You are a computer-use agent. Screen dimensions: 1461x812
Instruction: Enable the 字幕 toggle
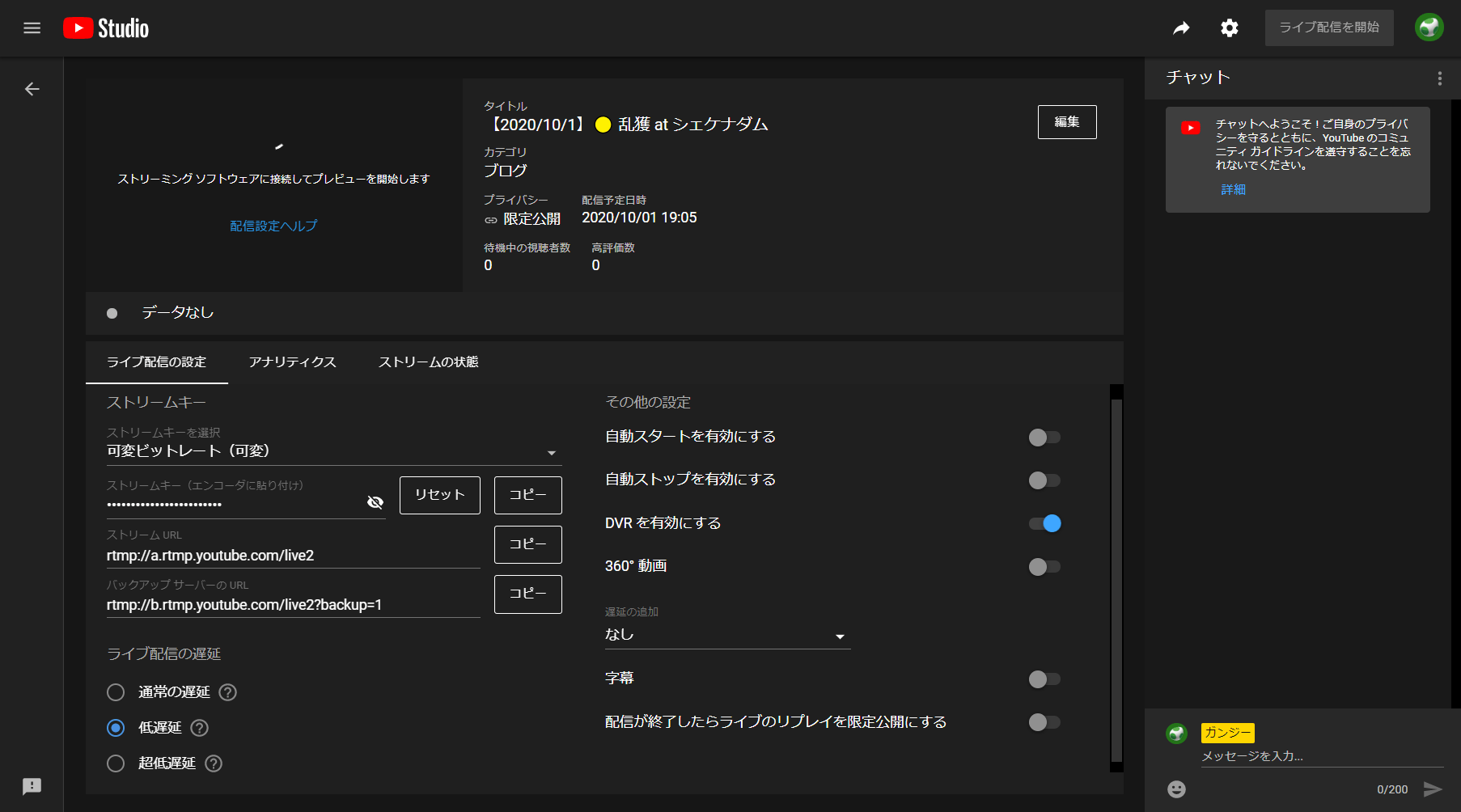(1044, 679)
